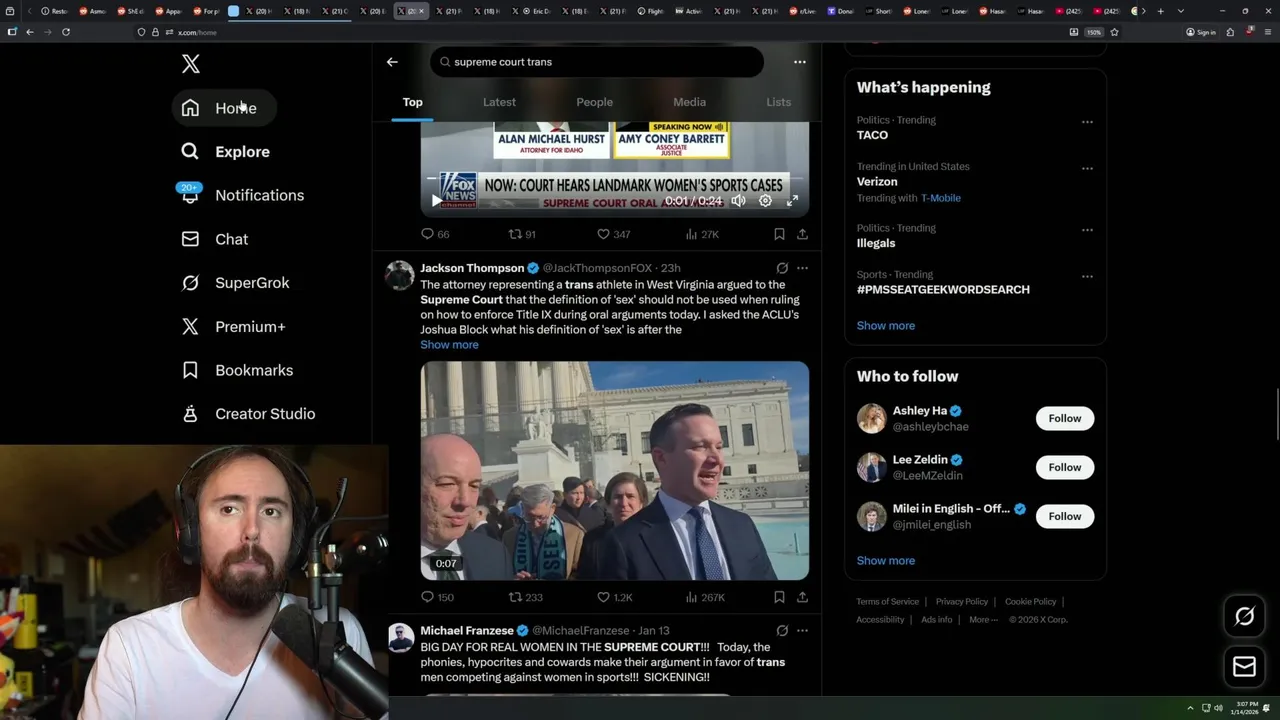Reply to the post with 66 replies
Image resolution: width=1280 pixels, height=720 pixels.
(x=435, y=234)
